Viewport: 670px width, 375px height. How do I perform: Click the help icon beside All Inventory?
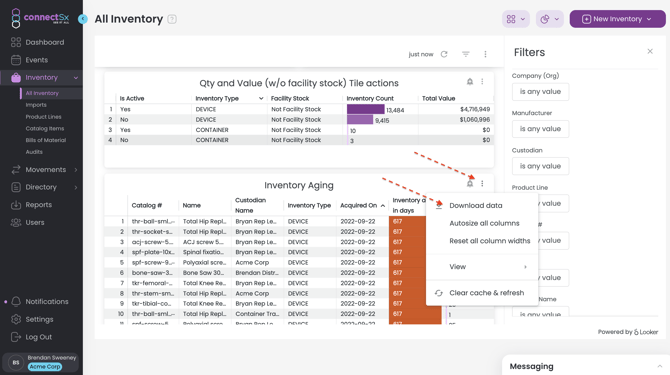tap(172, 19)
